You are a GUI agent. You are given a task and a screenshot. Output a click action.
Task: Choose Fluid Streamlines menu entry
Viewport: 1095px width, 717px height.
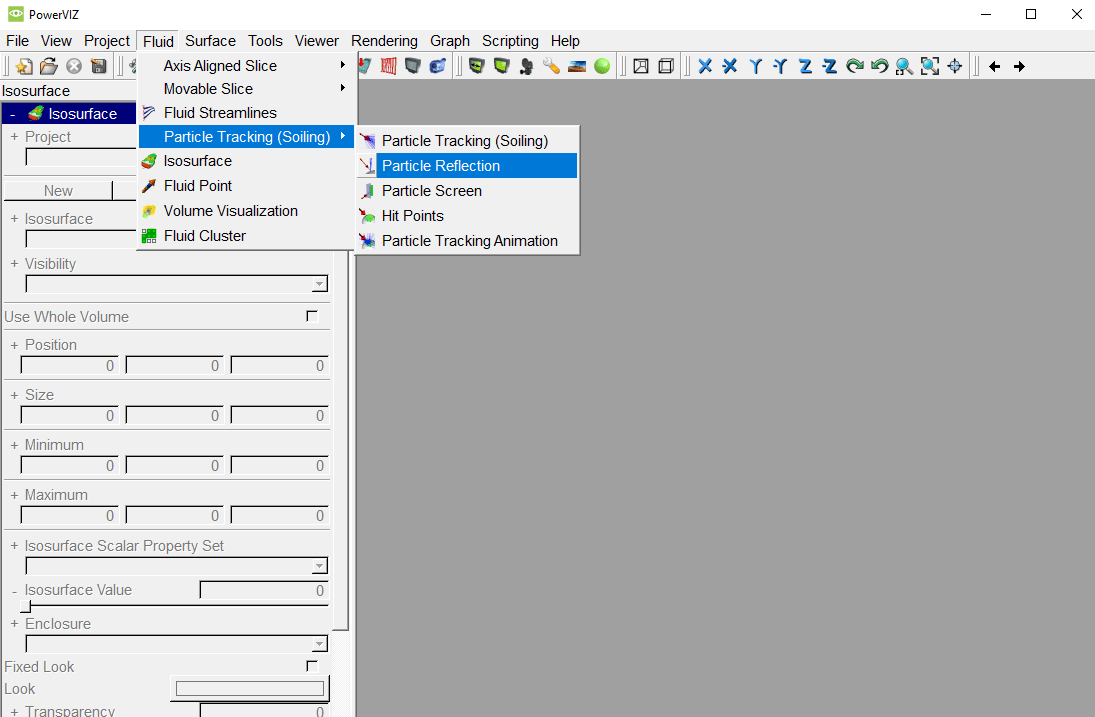point(220,113)
